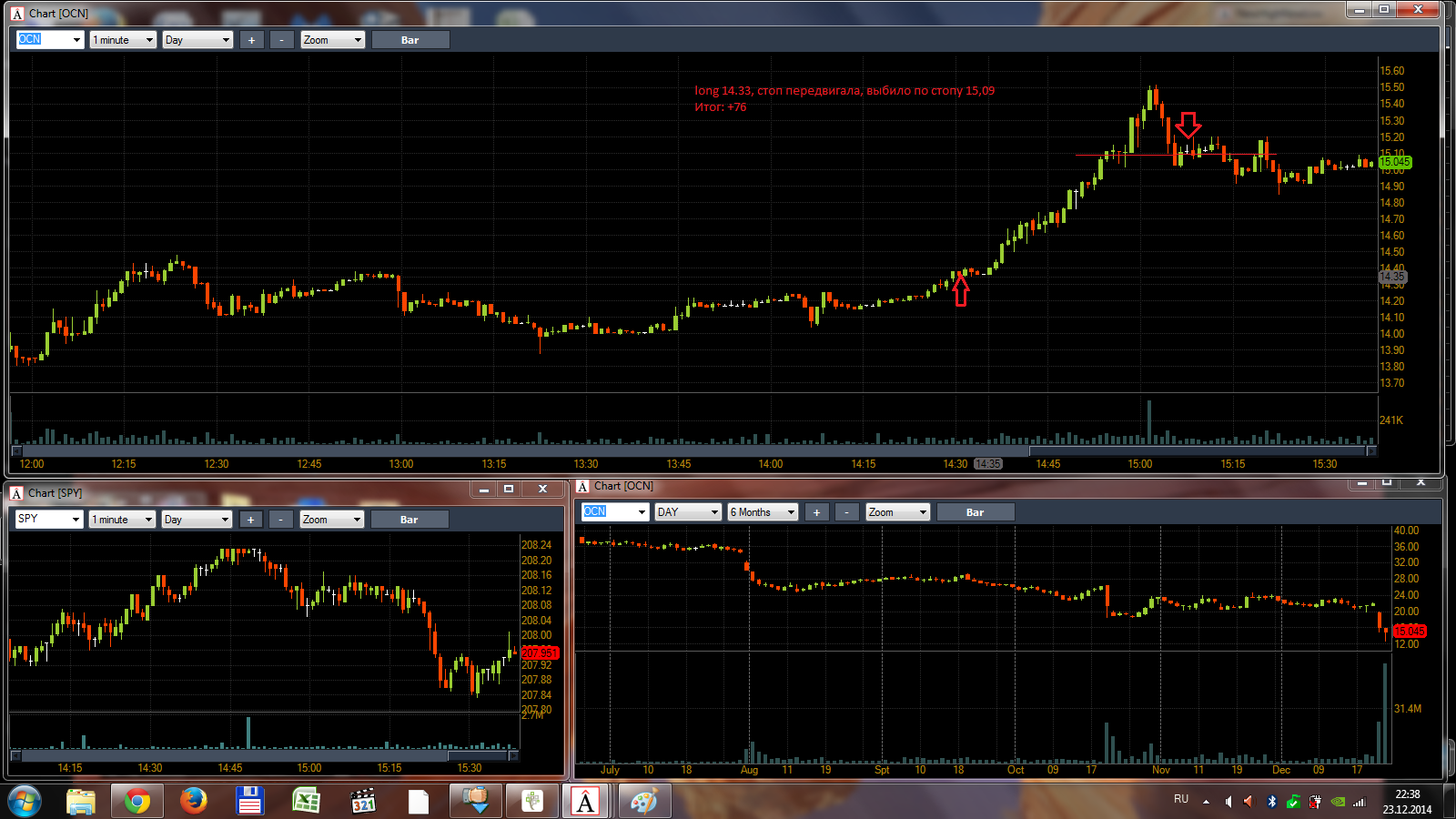
Task: Click the green 15.045 price label on top chart
Action: pos(1394,162)
